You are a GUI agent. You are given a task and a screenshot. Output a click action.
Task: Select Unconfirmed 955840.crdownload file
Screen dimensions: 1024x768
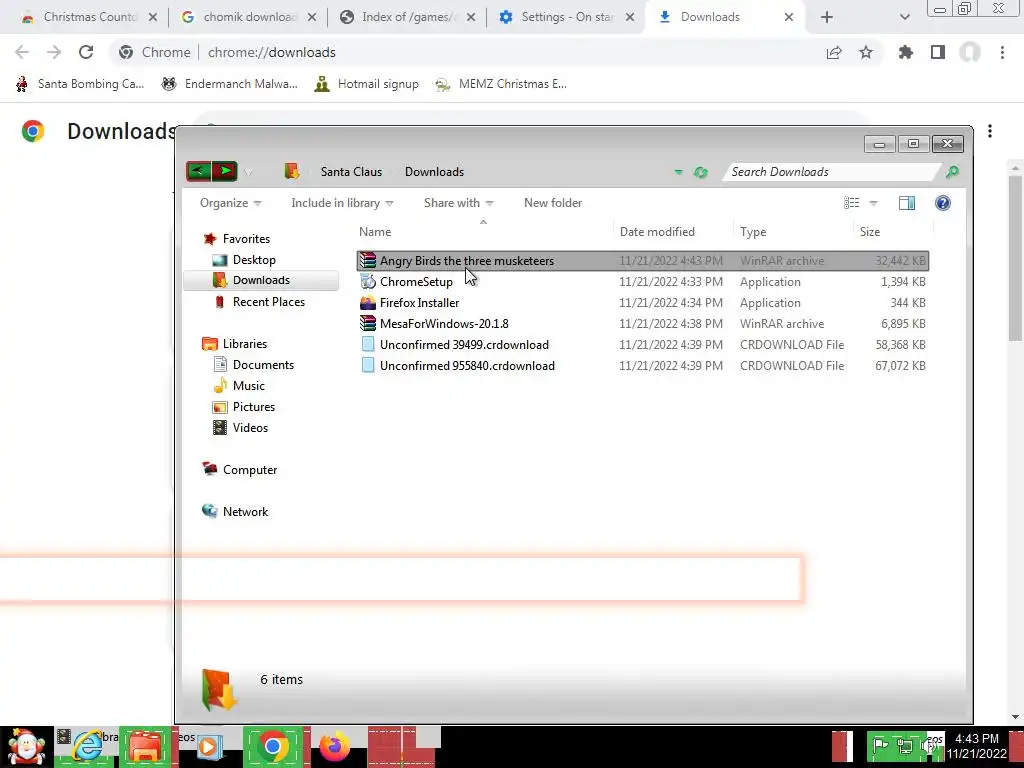(x=643, y=365)
